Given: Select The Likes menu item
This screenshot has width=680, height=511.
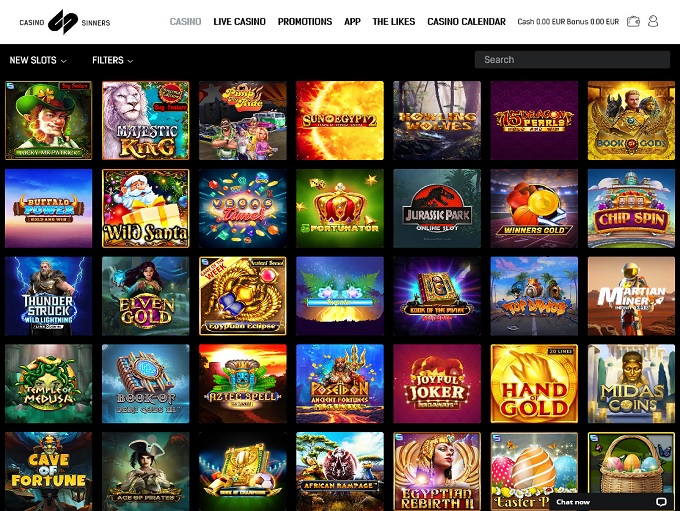Looking at the screenshot, I should pos(394,22).
